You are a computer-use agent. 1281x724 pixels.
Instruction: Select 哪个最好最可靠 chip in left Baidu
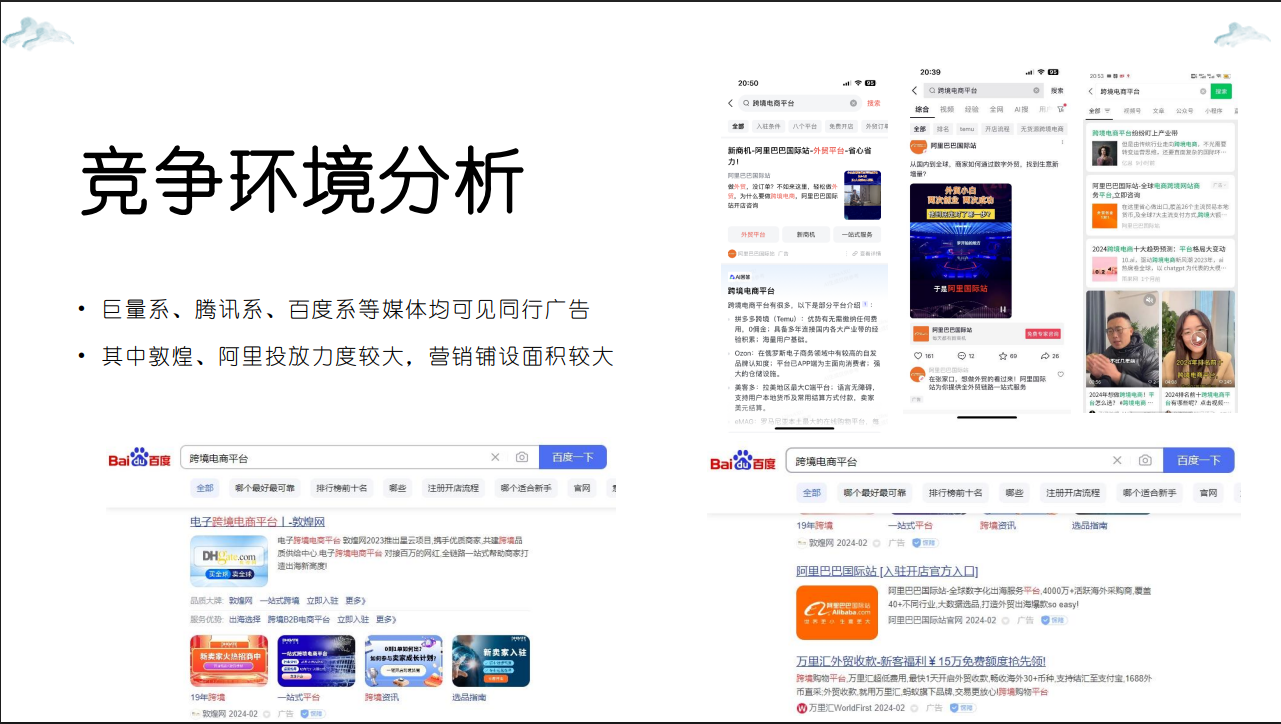point(265,488)
